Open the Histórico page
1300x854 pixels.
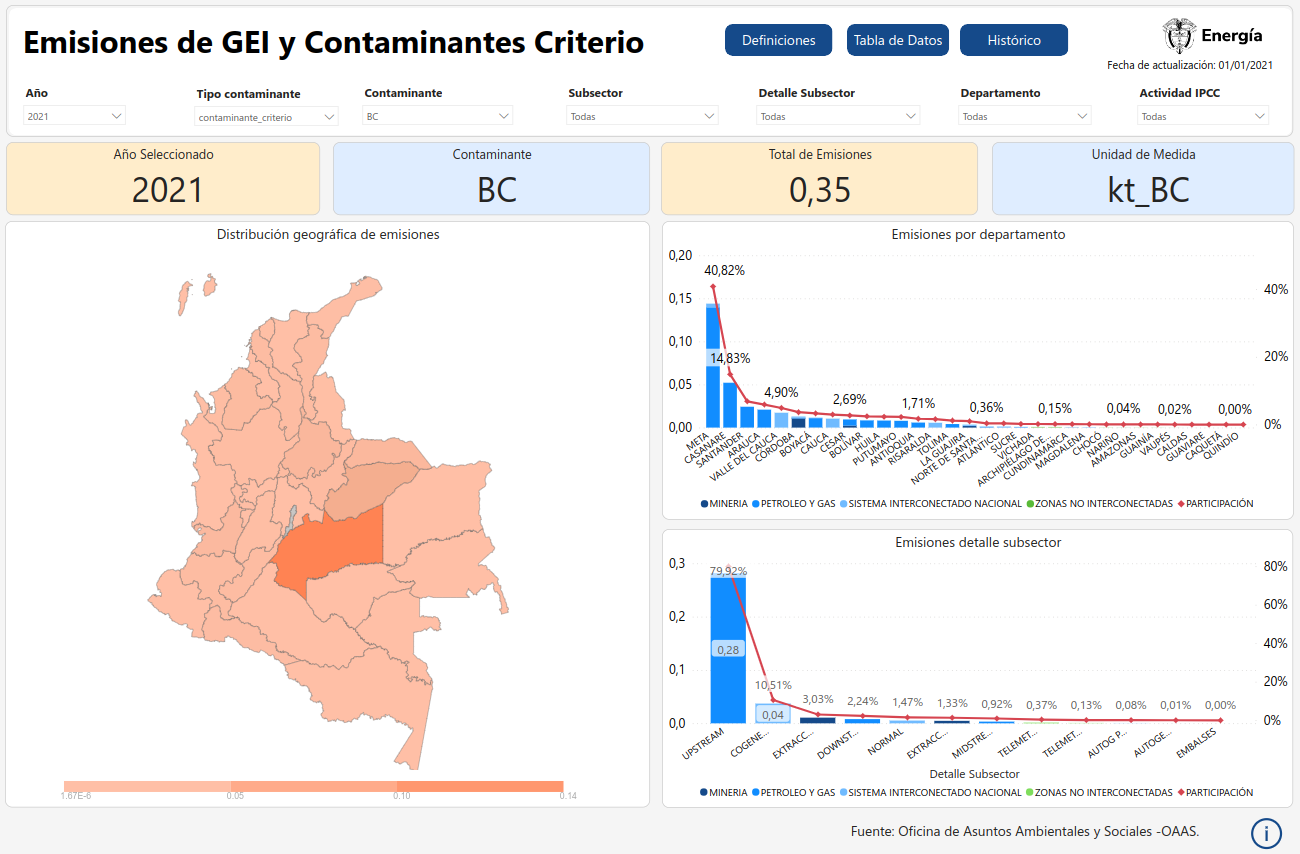click(x=1014, y=40)
